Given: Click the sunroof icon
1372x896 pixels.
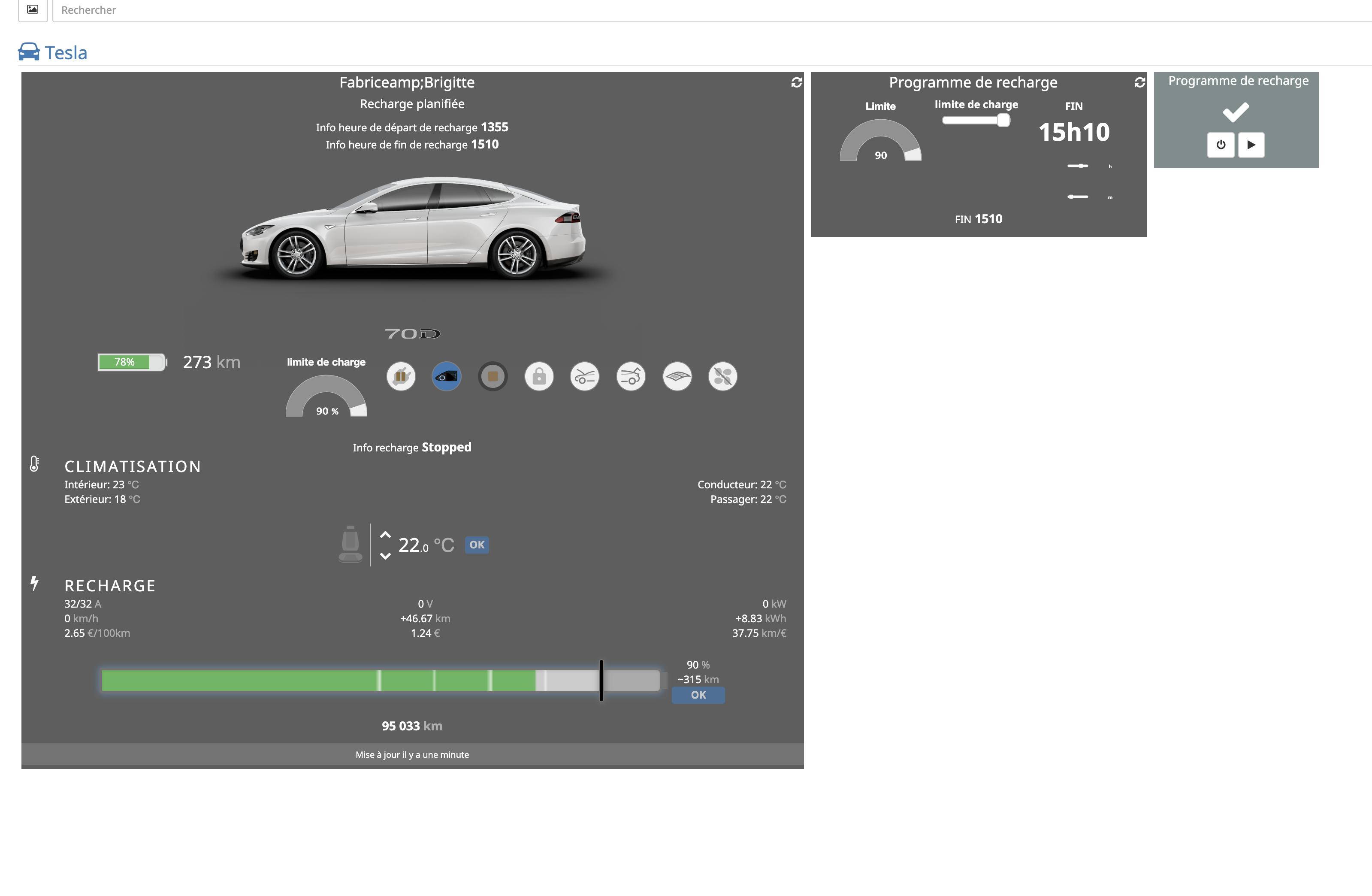Looking at the screenshot, I should point(677,376).
